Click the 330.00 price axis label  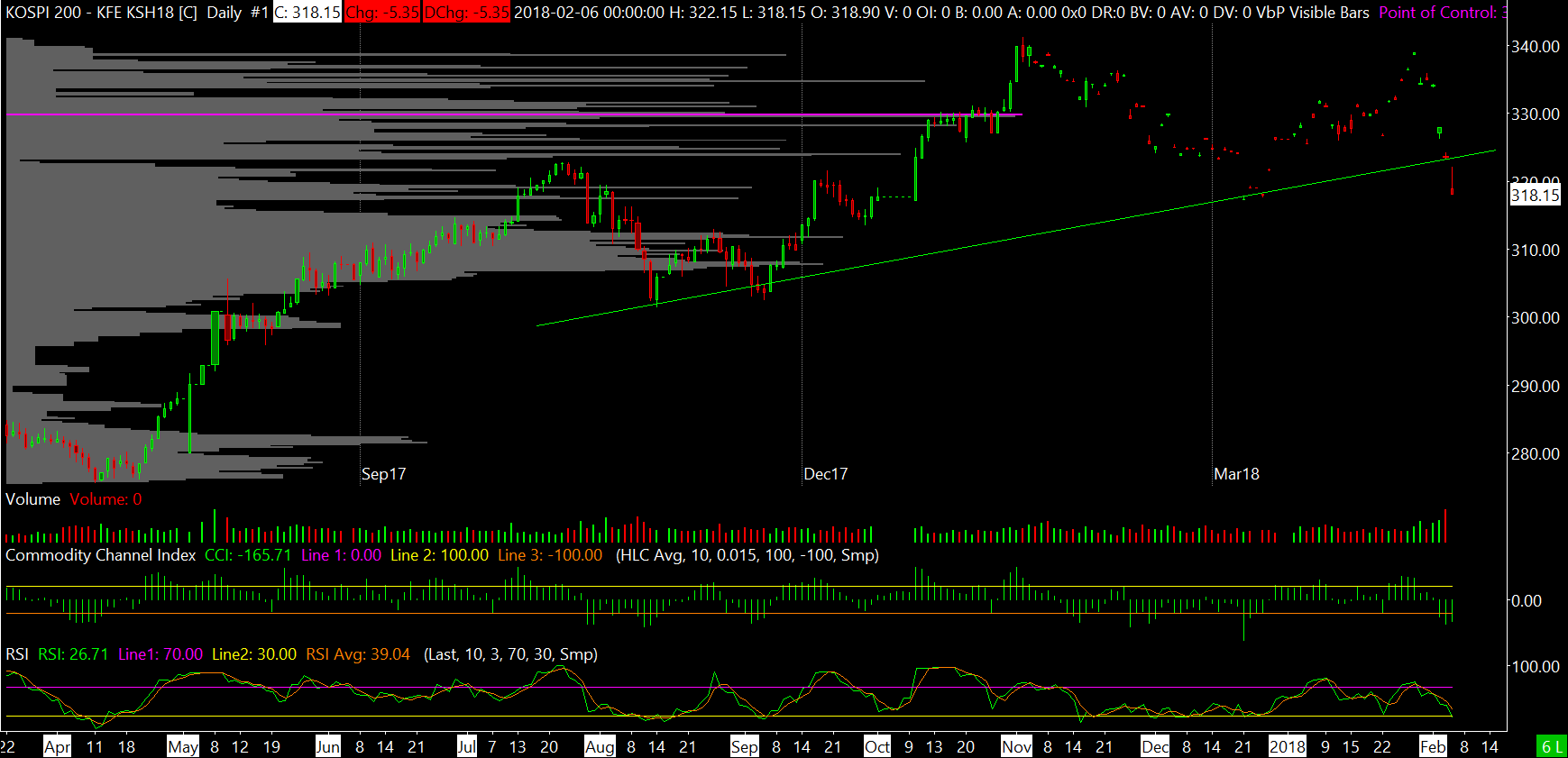[x=1535, y=114]
